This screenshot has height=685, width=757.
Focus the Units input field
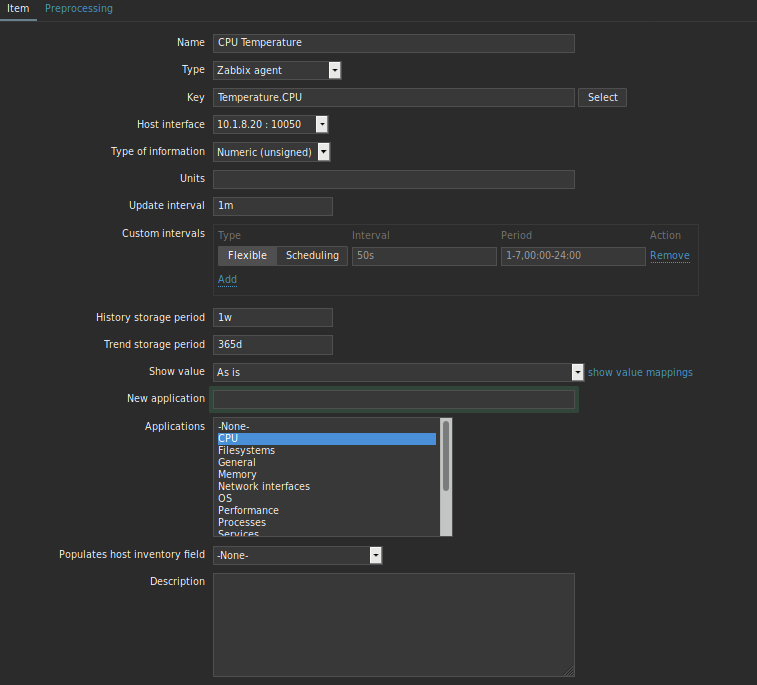pyautogui.click(x=394, y=180)
